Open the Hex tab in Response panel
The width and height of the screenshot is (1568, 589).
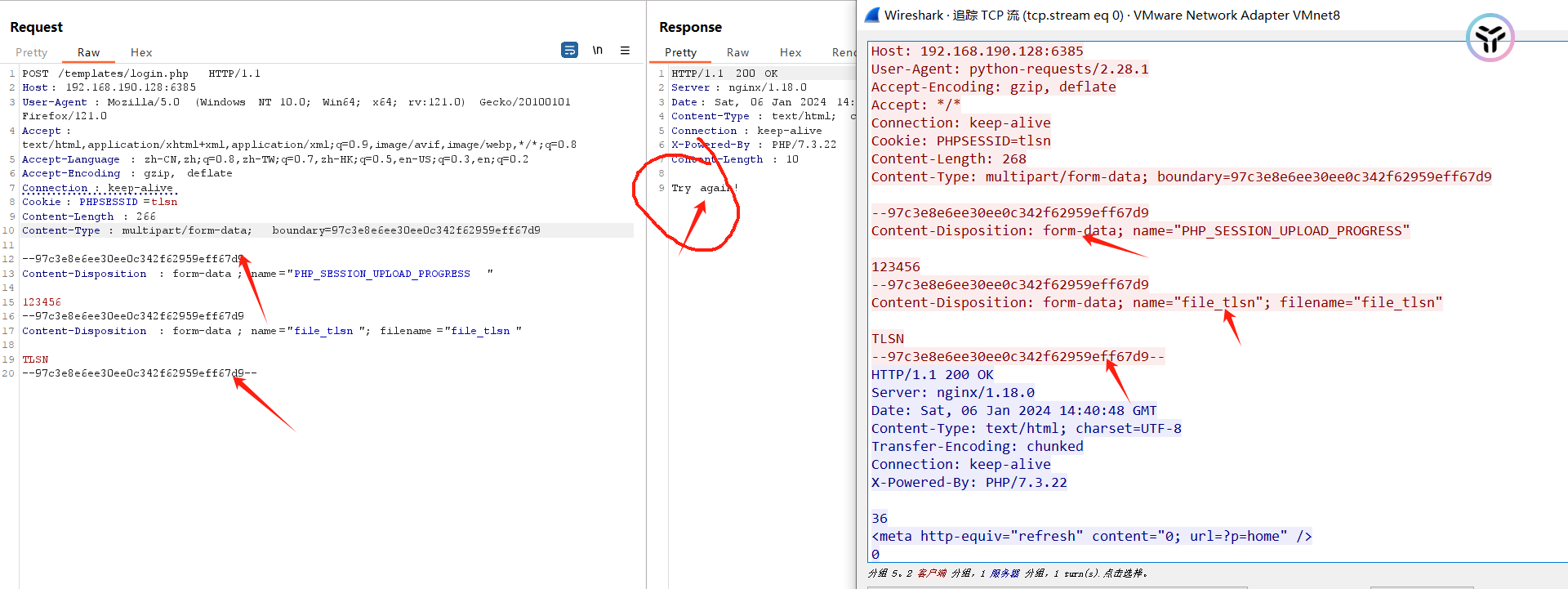pyautogui.click(x=791, y=52)
